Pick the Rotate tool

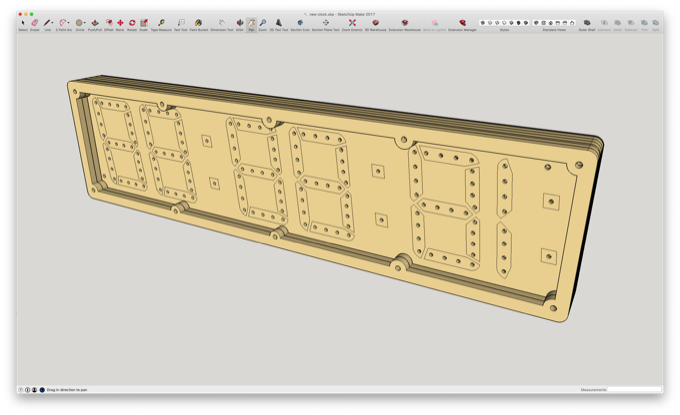point(132,23)
